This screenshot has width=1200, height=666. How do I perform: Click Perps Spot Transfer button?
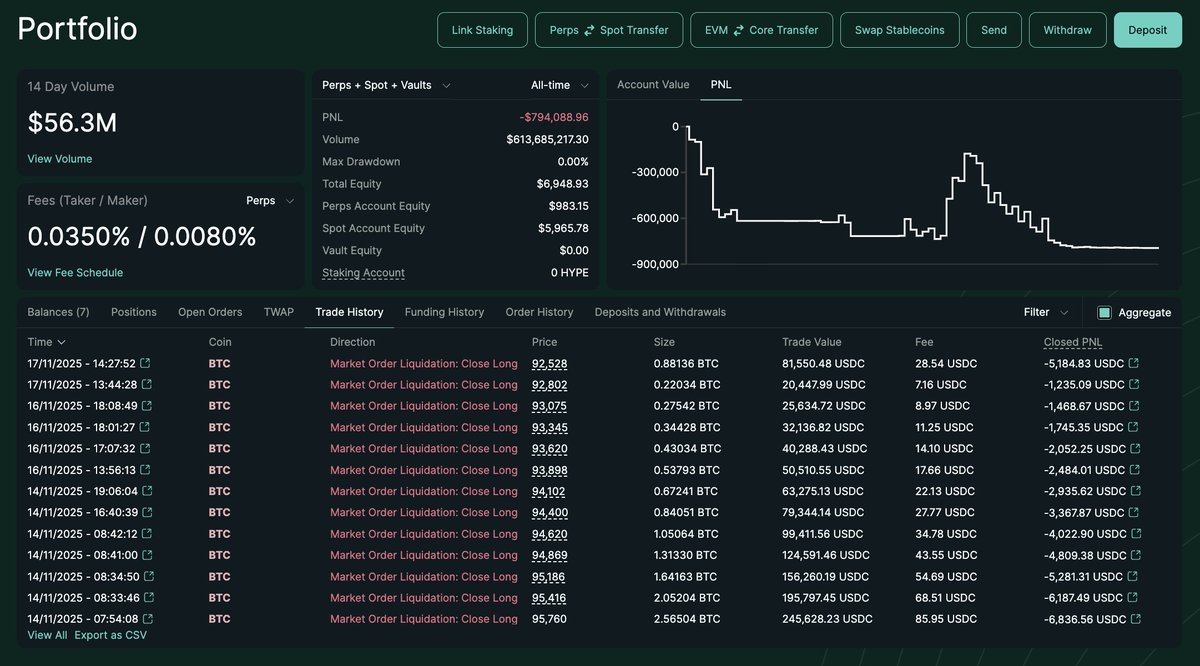(x=609, y=30)
